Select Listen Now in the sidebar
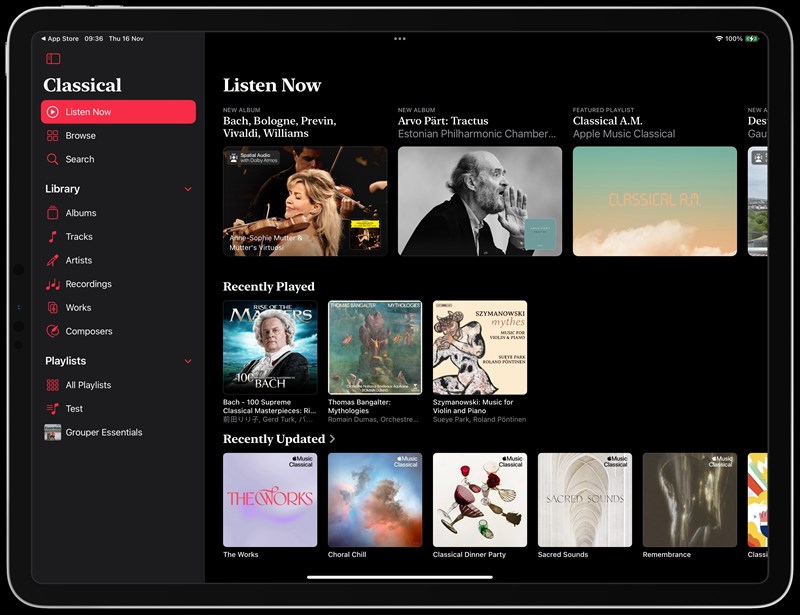 (118, 112)
